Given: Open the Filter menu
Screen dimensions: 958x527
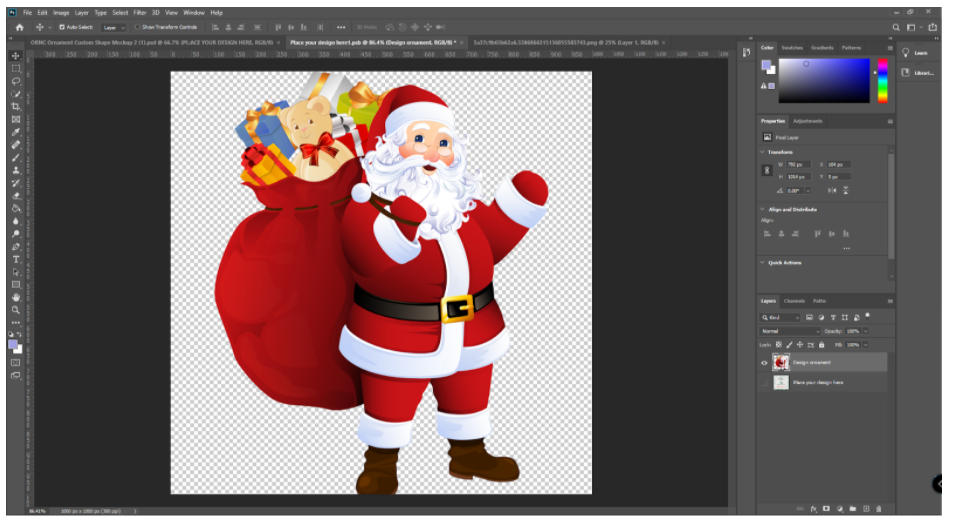Looking at the screenshot, I should tap(140, 12).
